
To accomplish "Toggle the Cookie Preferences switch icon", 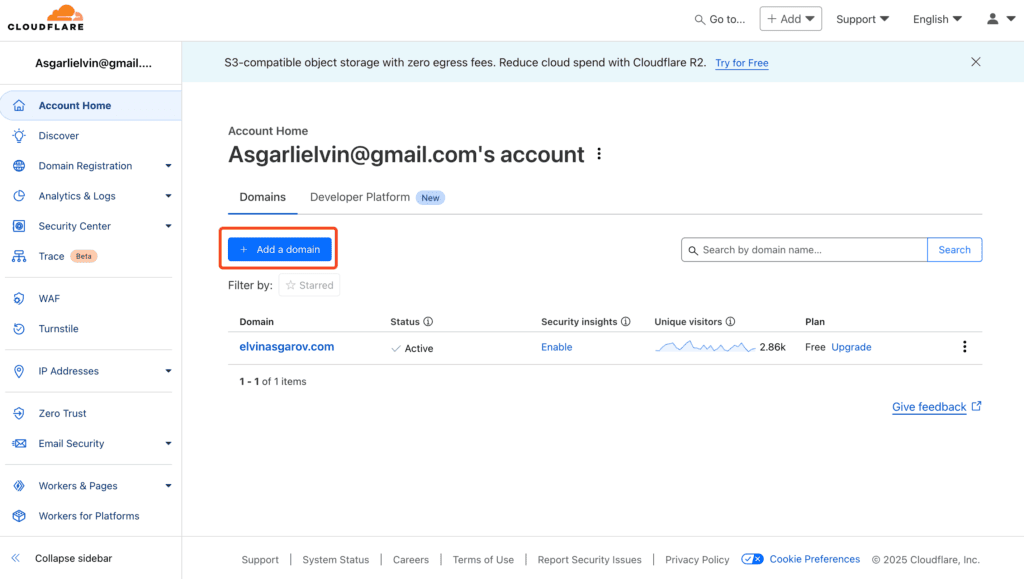I will pyautogui.click(x=752, y=559).
